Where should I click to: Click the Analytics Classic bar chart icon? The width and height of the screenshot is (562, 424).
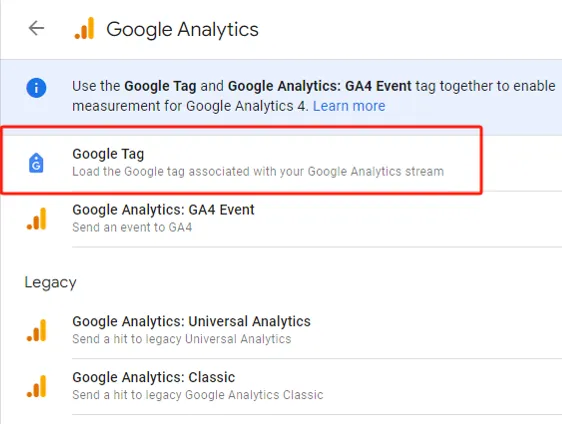pos(37,386)
